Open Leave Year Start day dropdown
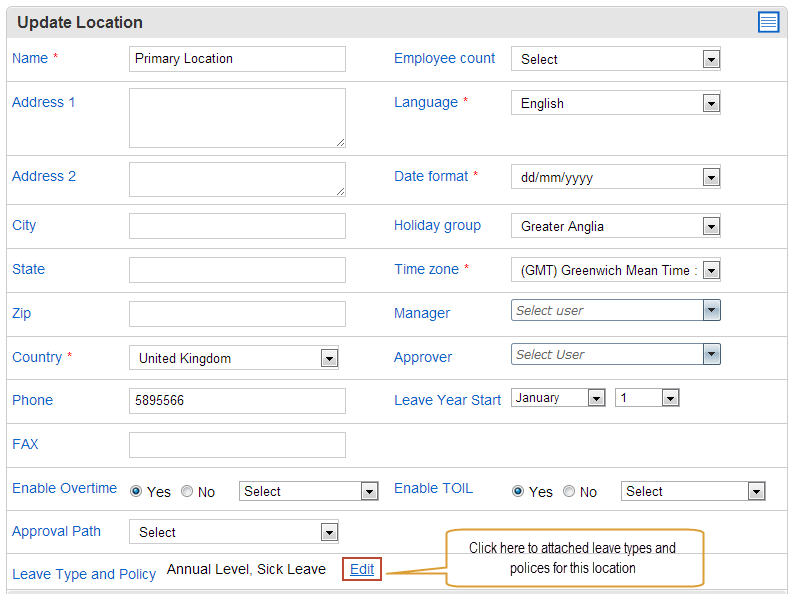Viewport: 793px width, 594px height. coord(647,398)
